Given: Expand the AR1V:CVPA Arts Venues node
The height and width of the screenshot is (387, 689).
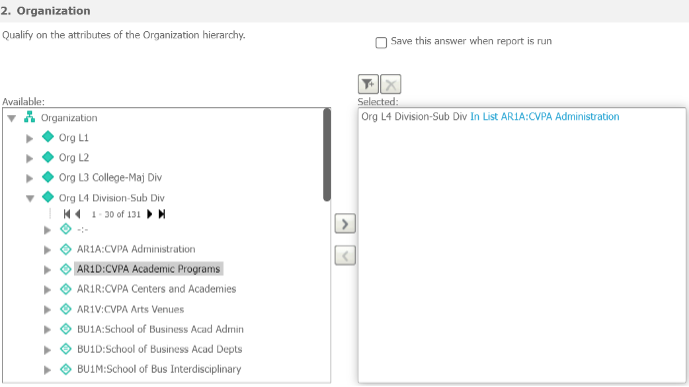Looking at the screenshot, I should point(47,310).
